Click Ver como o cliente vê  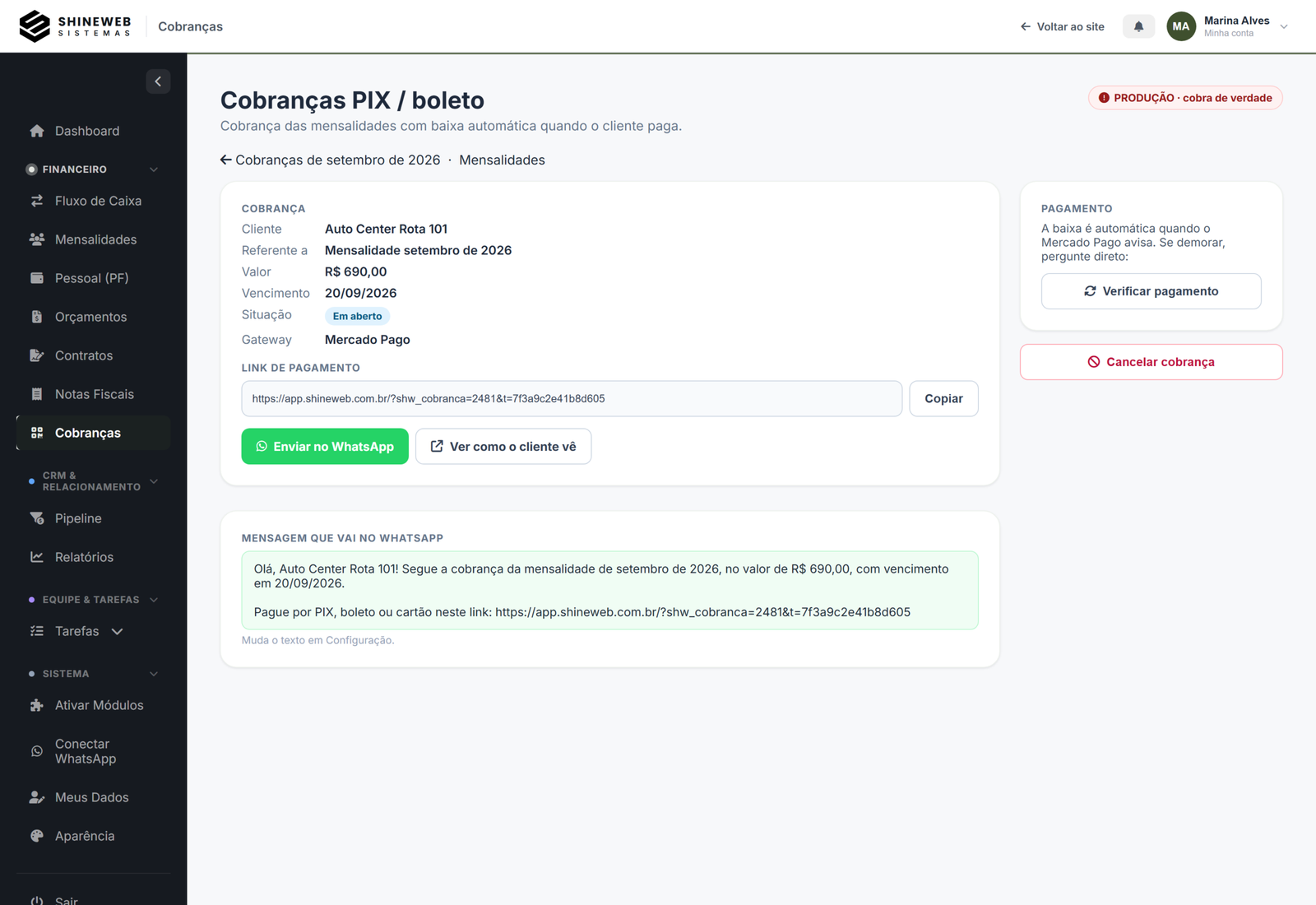(503, 446)
